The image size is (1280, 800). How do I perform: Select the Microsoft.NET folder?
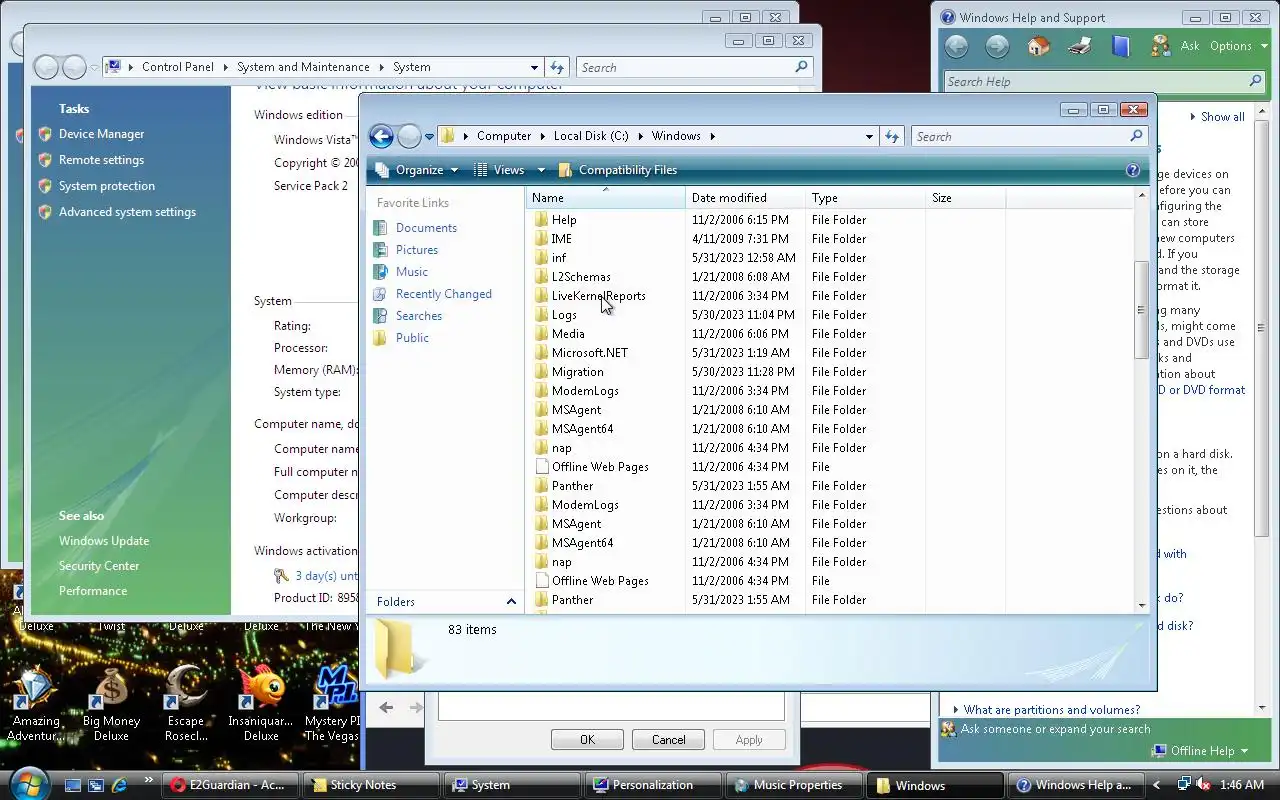[590, 353]
